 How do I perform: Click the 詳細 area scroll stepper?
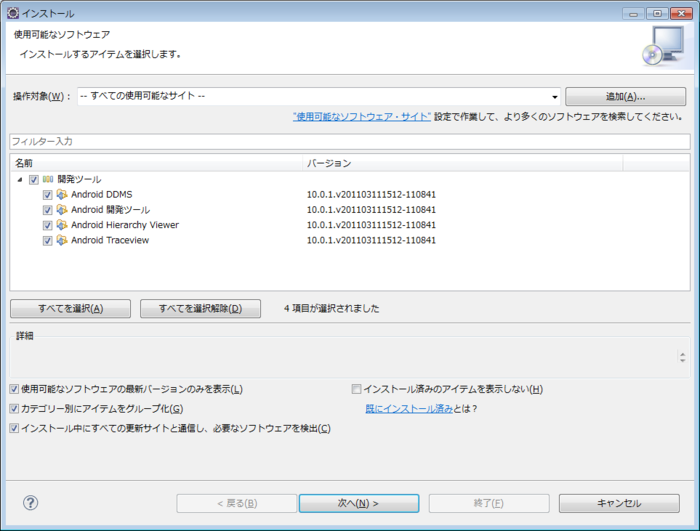click(682, 357)
